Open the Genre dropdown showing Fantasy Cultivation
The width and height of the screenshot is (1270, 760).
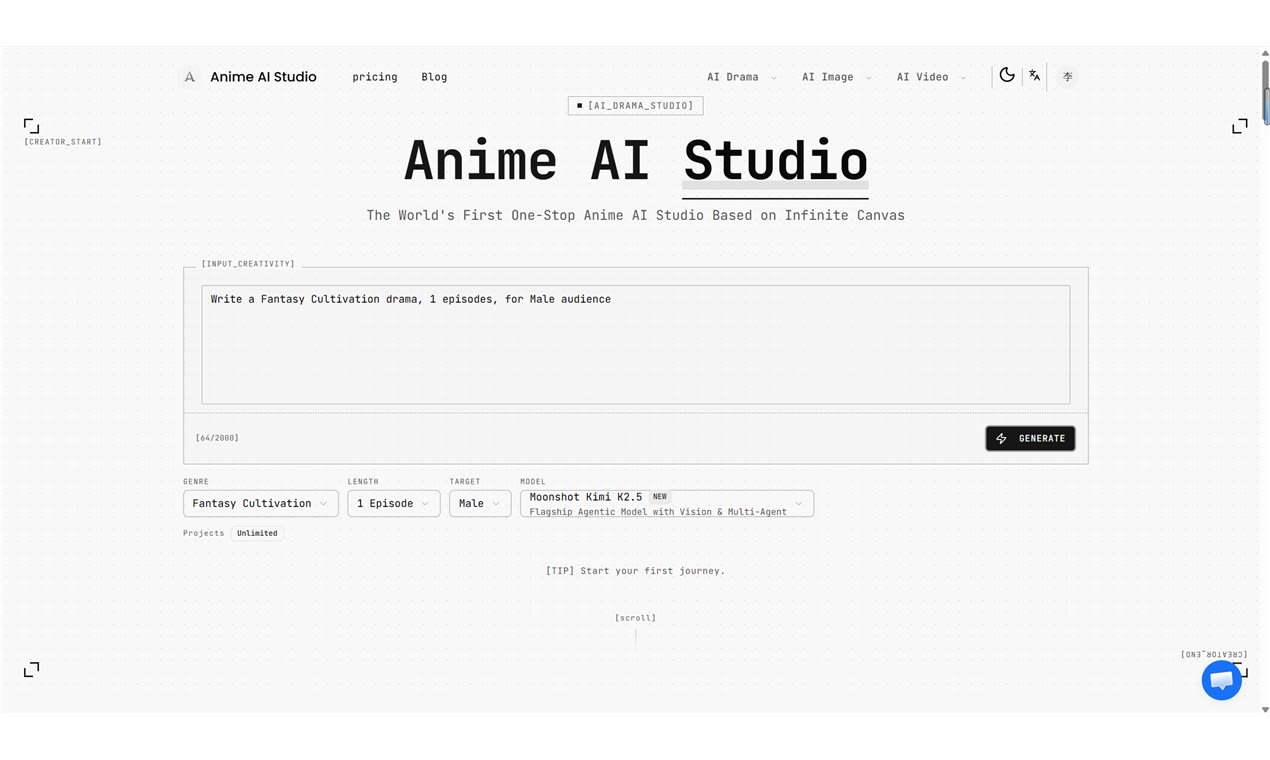point(260,503)
